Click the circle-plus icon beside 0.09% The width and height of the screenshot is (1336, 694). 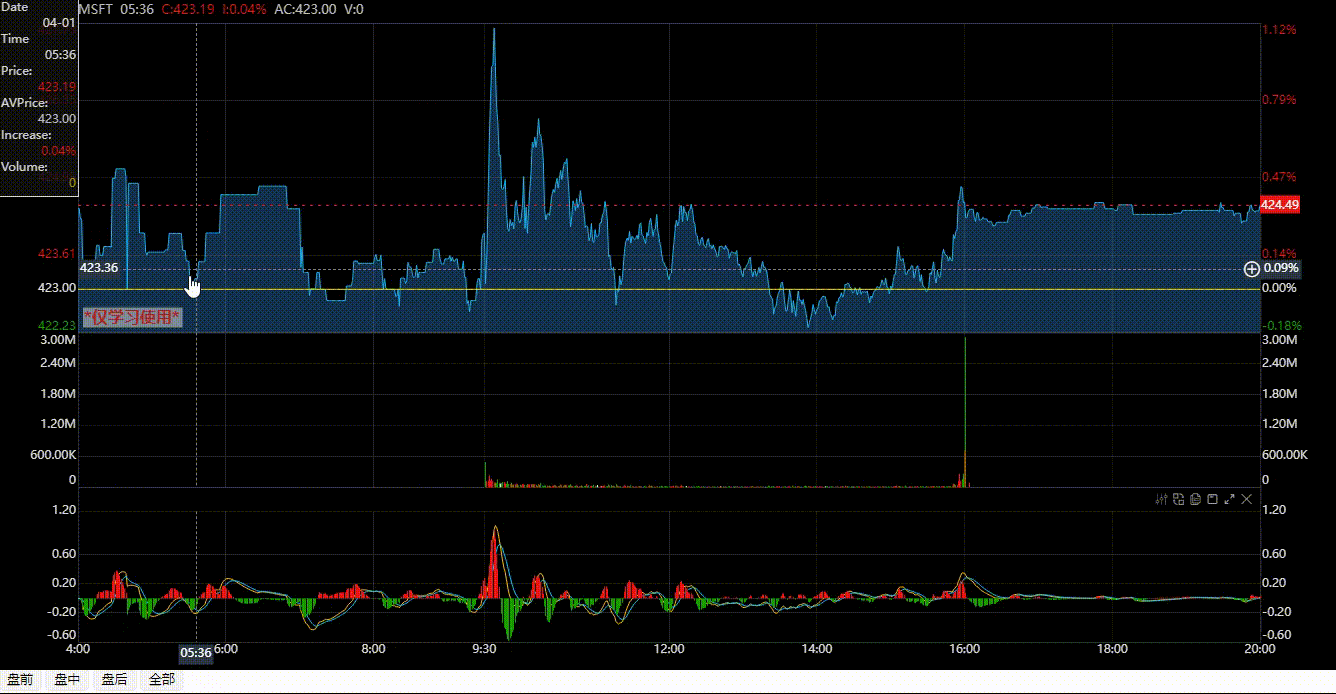point(1253,268)
